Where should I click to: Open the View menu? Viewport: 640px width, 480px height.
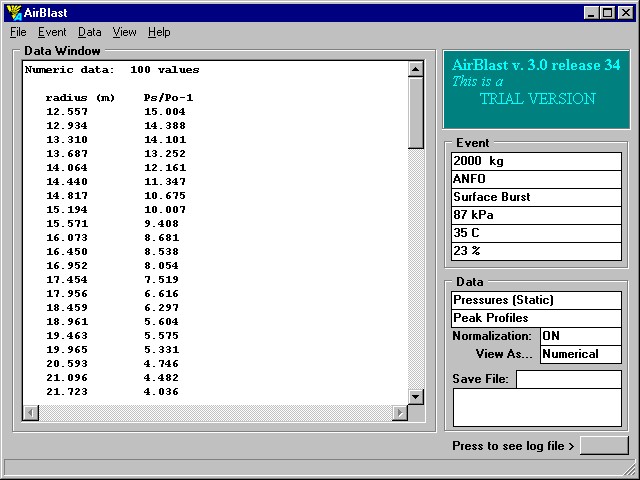tap(124, 32)
